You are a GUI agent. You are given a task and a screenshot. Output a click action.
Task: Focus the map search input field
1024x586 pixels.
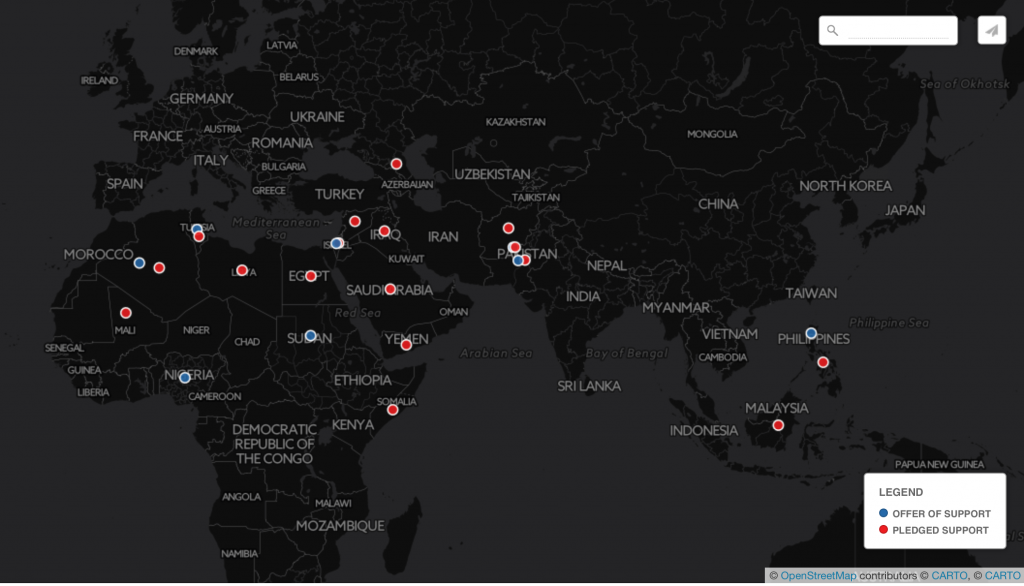898,31
